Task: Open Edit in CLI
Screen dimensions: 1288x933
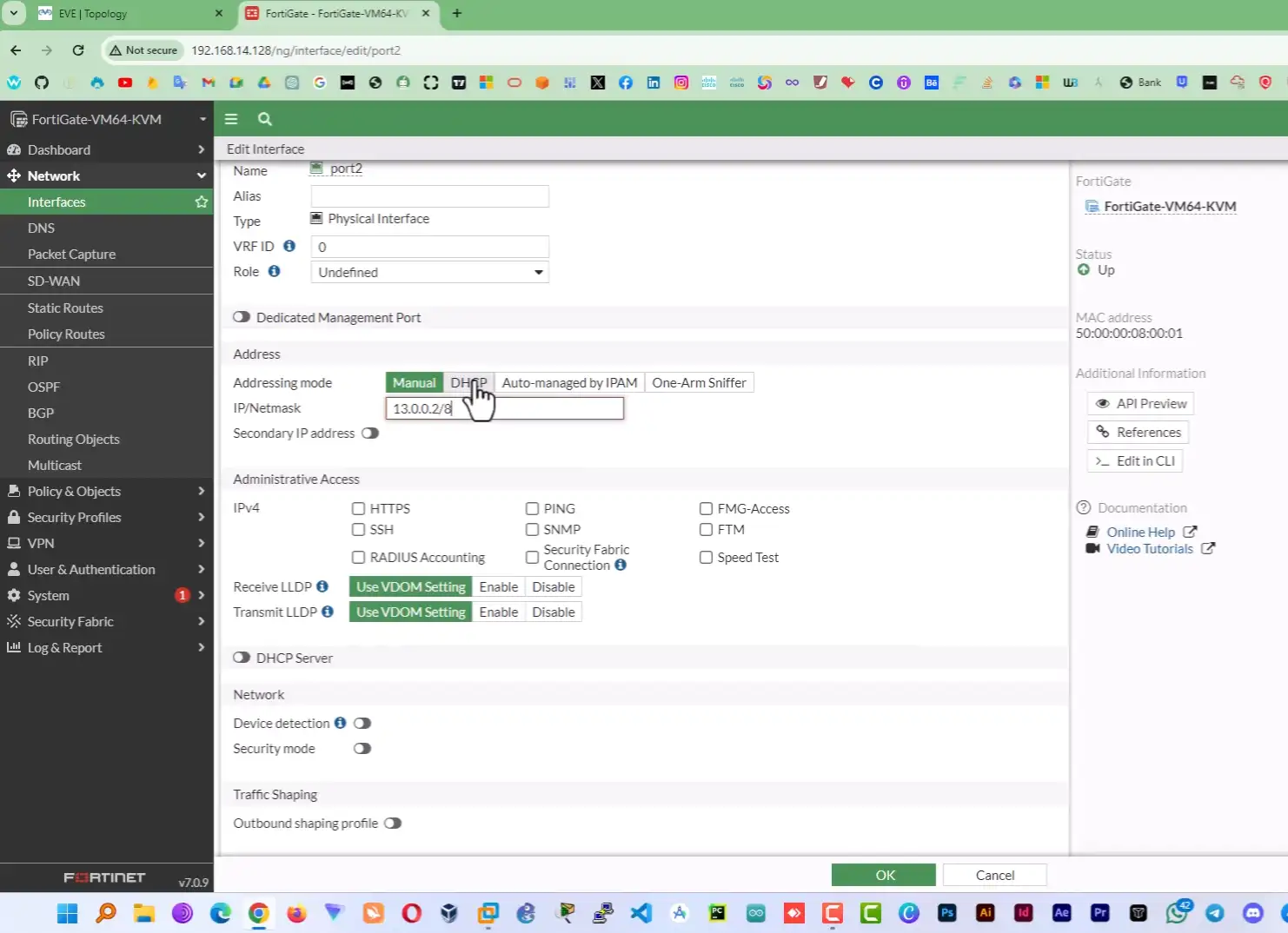Action: [1134, 460]
